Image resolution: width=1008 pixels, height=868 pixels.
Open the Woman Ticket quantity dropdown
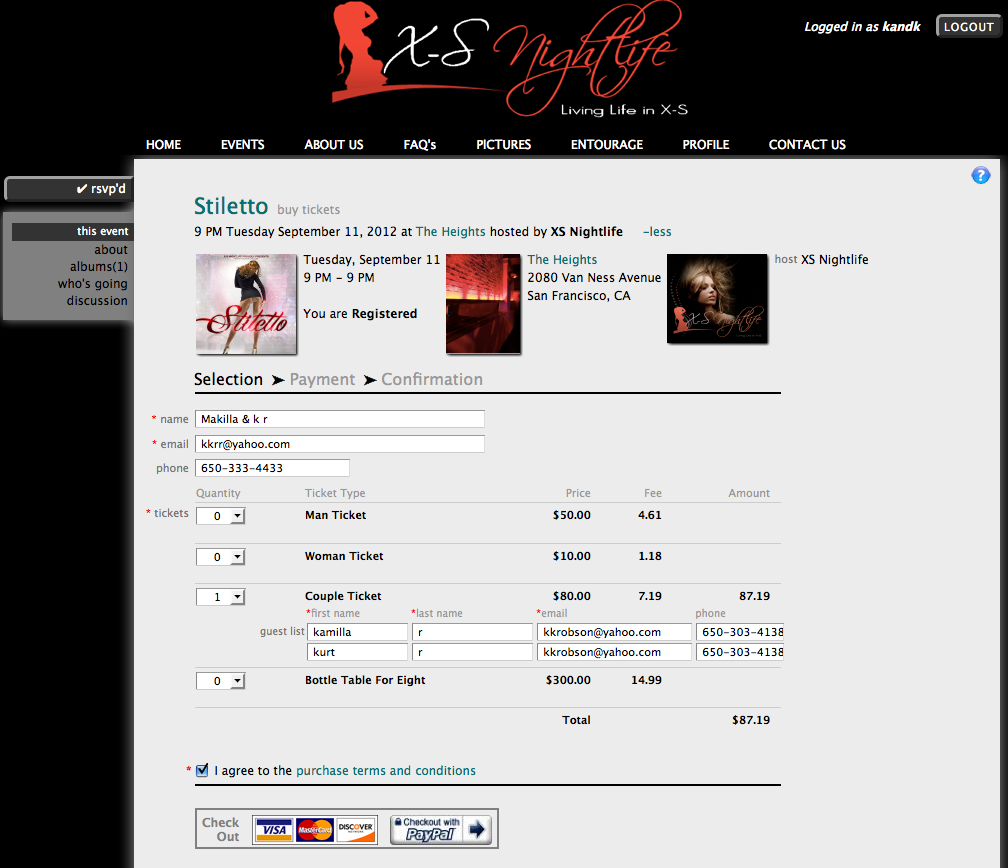pos(220,557)
